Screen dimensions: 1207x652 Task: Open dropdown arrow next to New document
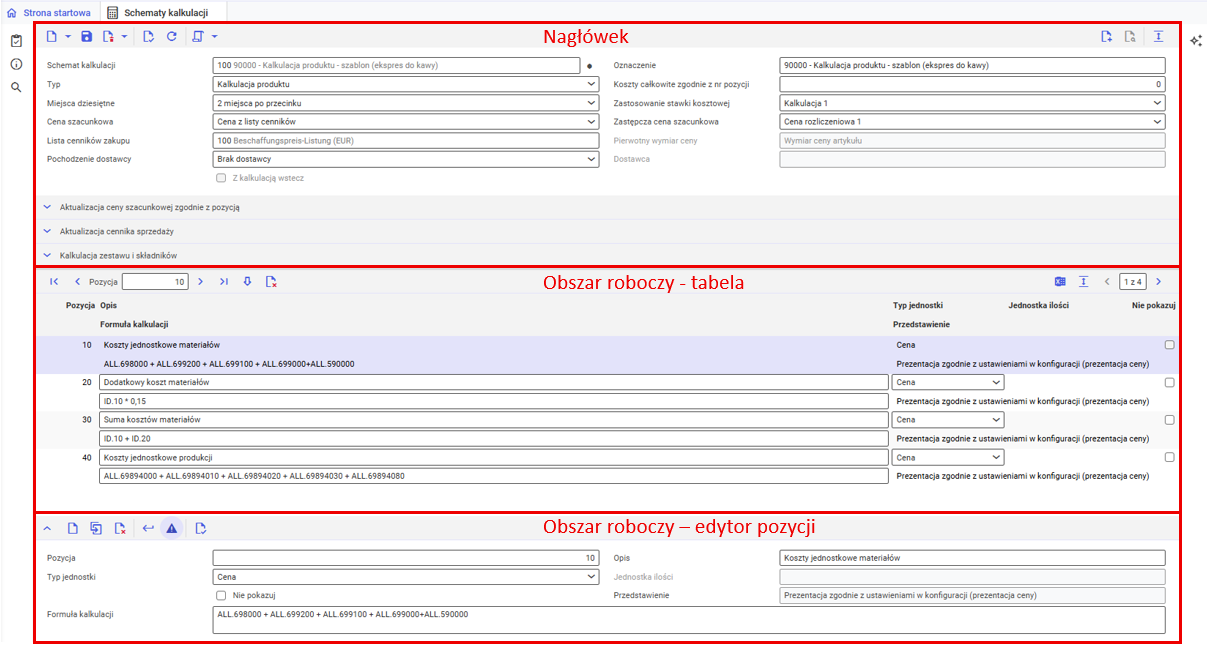[67, 37]
